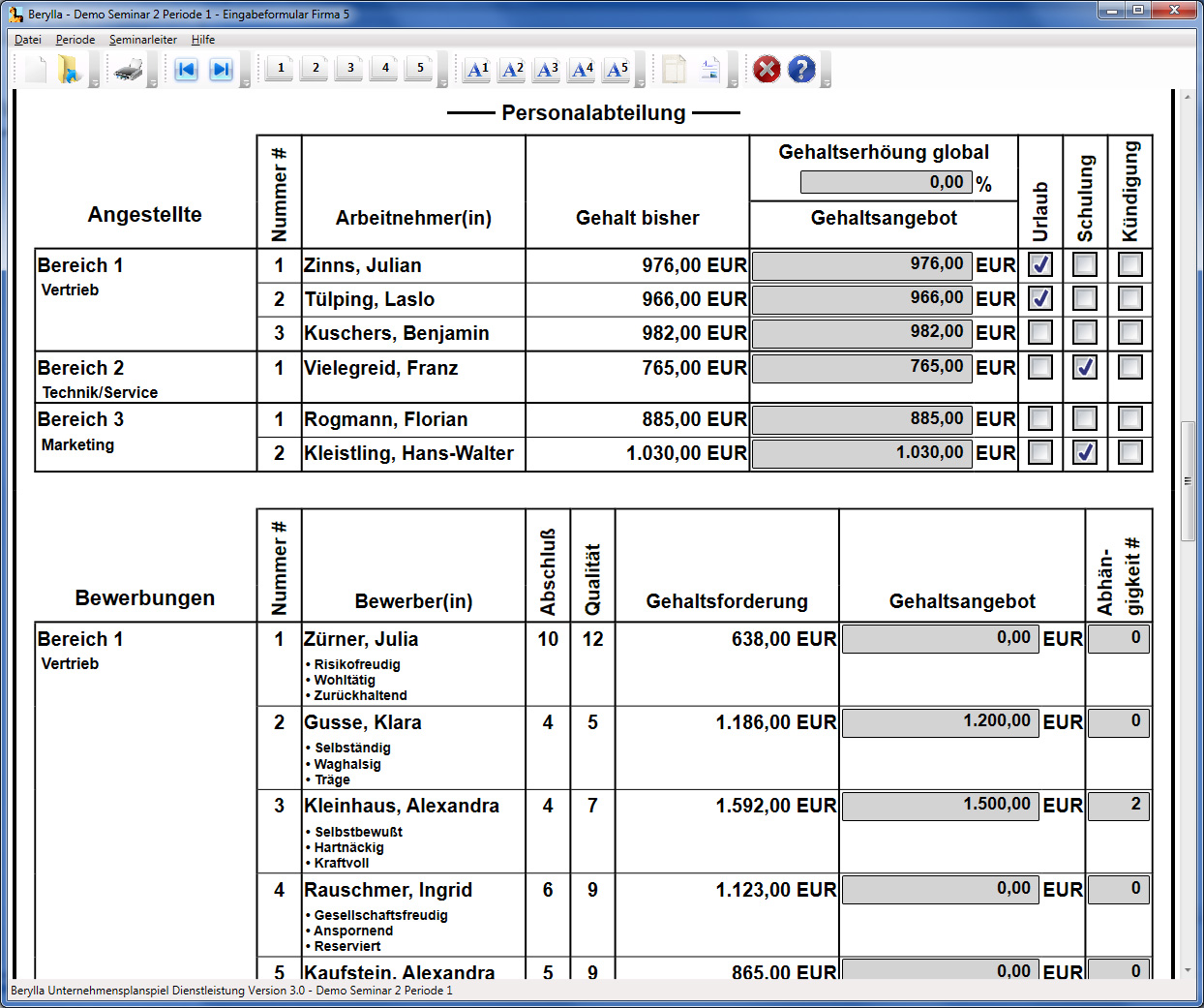This screenshot has width=1204, height=1008.
Task: Click the greyed clipboard document icon
Action: click(x=675, y=70)
